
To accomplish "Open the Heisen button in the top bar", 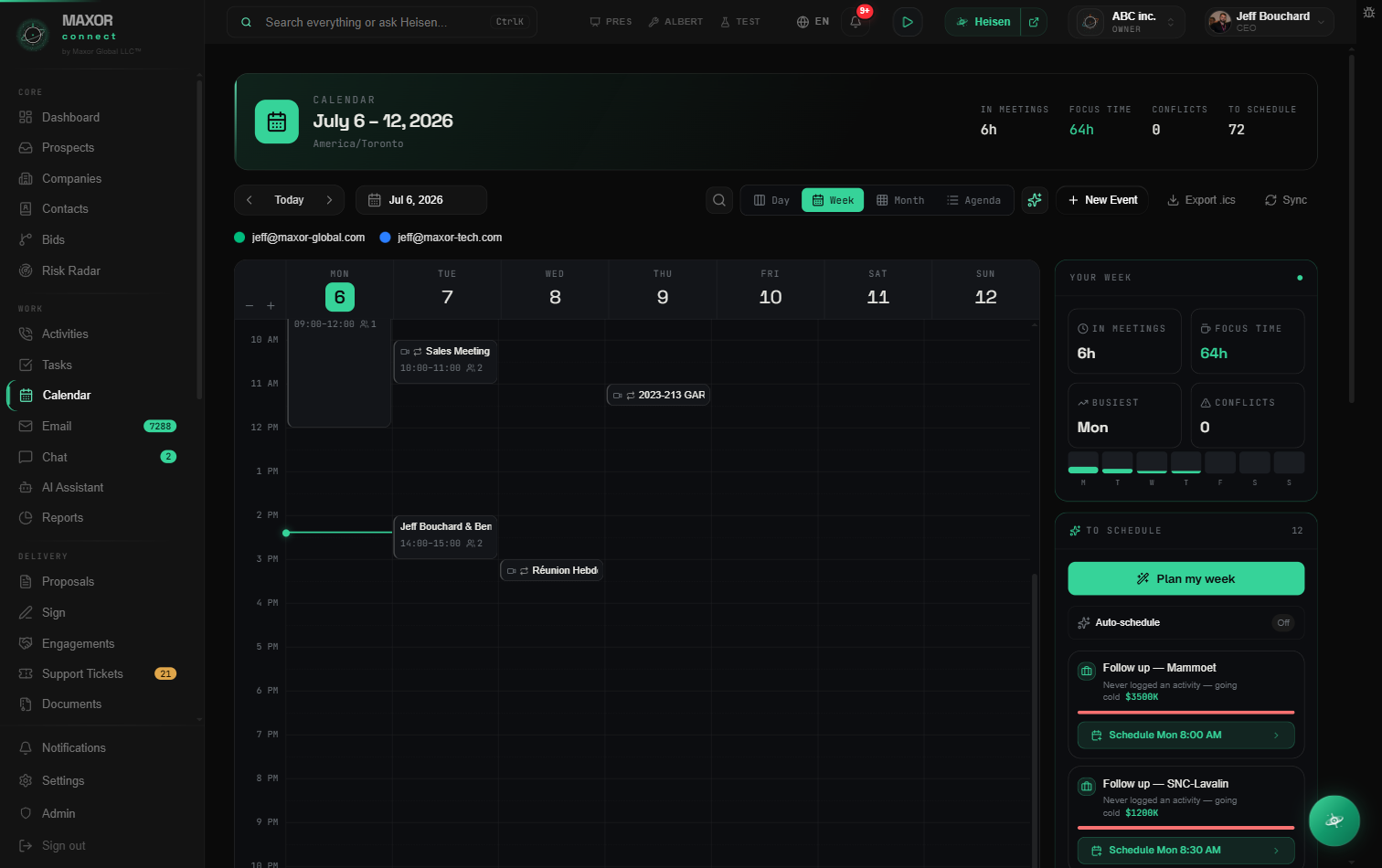I will (983, 22).
